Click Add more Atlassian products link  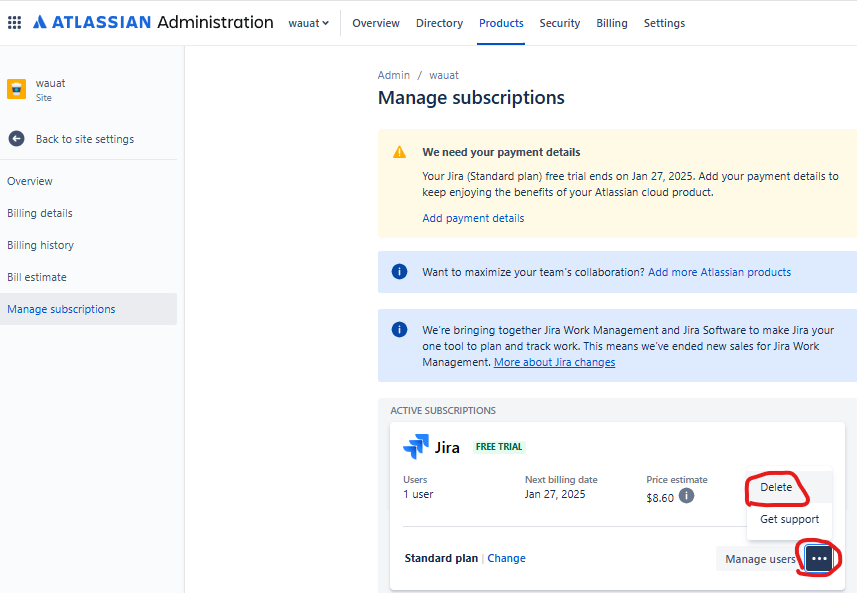719,272
